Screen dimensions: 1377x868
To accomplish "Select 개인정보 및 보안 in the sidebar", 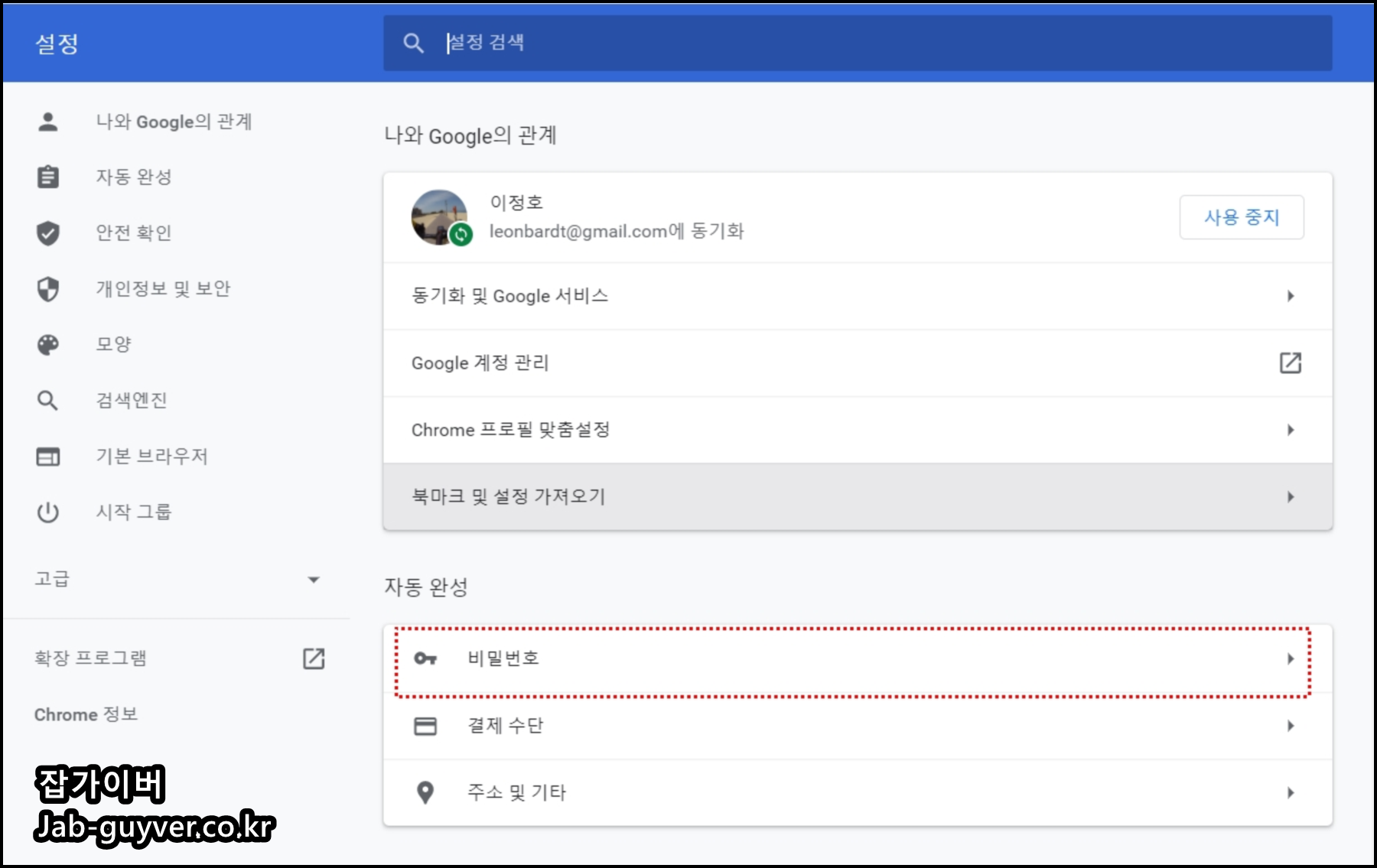I will pyautogui.click(x=163, y=289).
